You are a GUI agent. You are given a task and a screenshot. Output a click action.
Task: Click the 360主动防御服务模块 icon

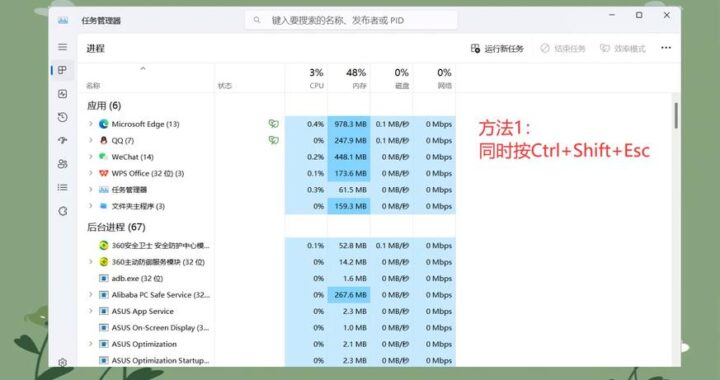coord(104,262)
